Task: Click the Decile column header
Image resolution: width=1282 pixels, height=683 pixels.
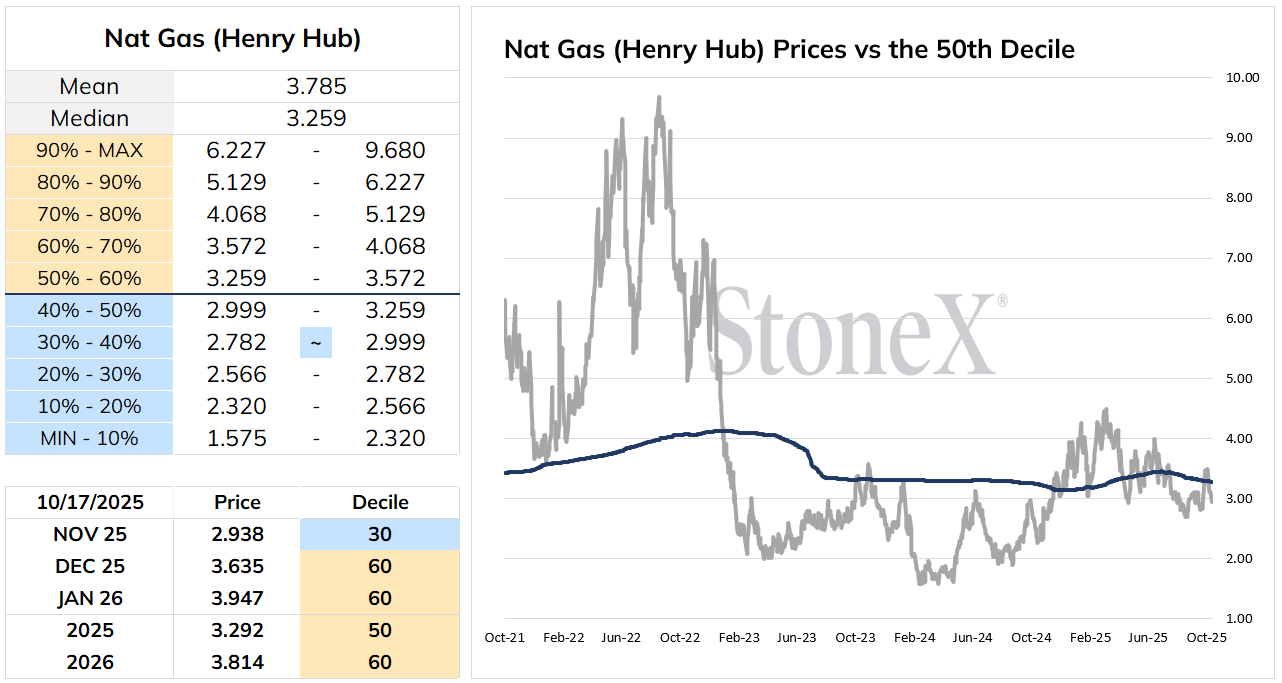Action: [x=379, y=502]
